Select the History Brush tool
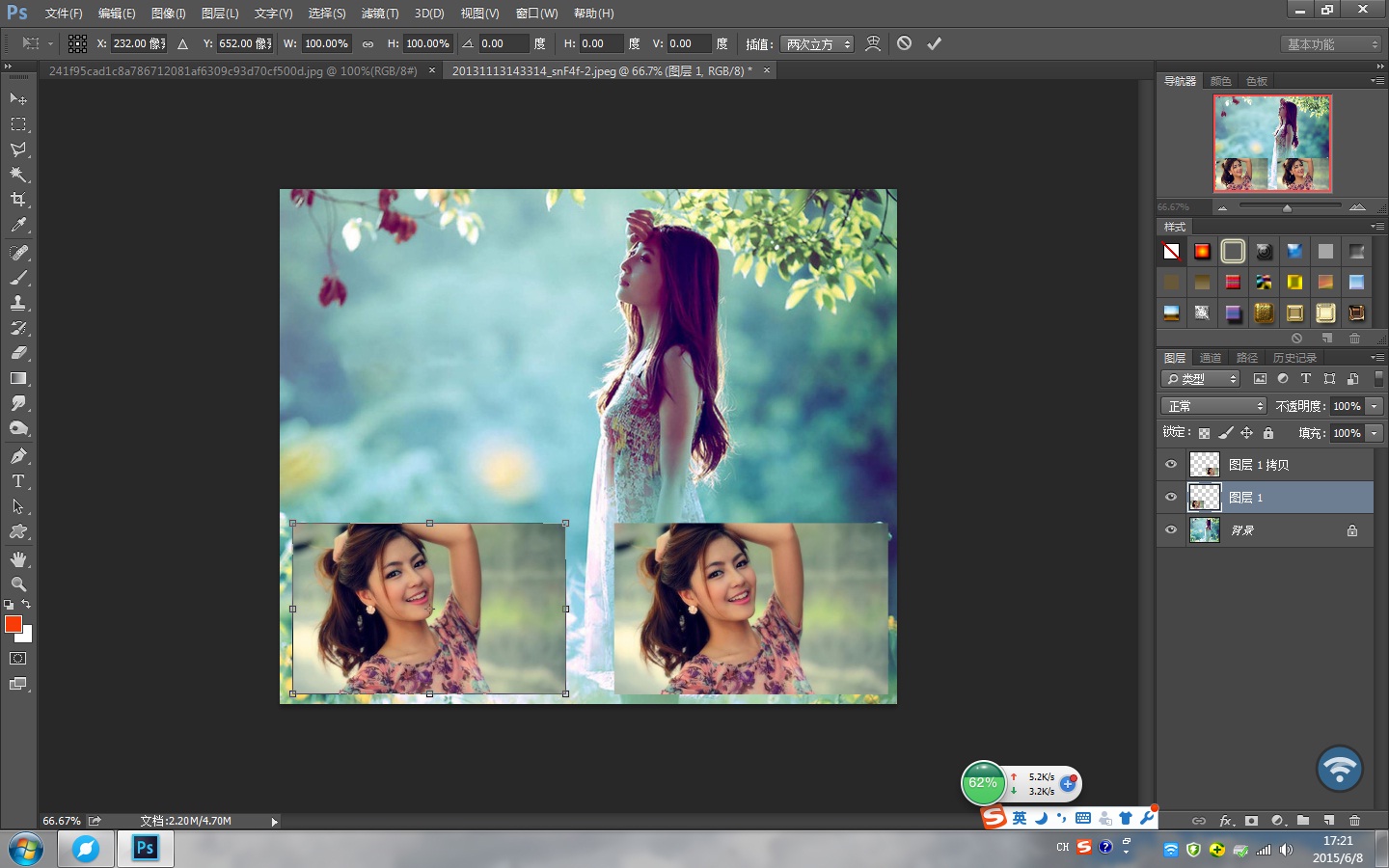1389x868 pixels. (x=18, y=328)
